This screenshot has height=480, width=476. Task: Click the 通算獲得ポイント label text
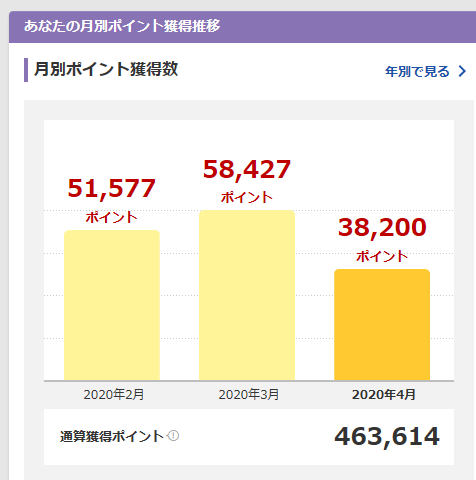pos(112,436)
